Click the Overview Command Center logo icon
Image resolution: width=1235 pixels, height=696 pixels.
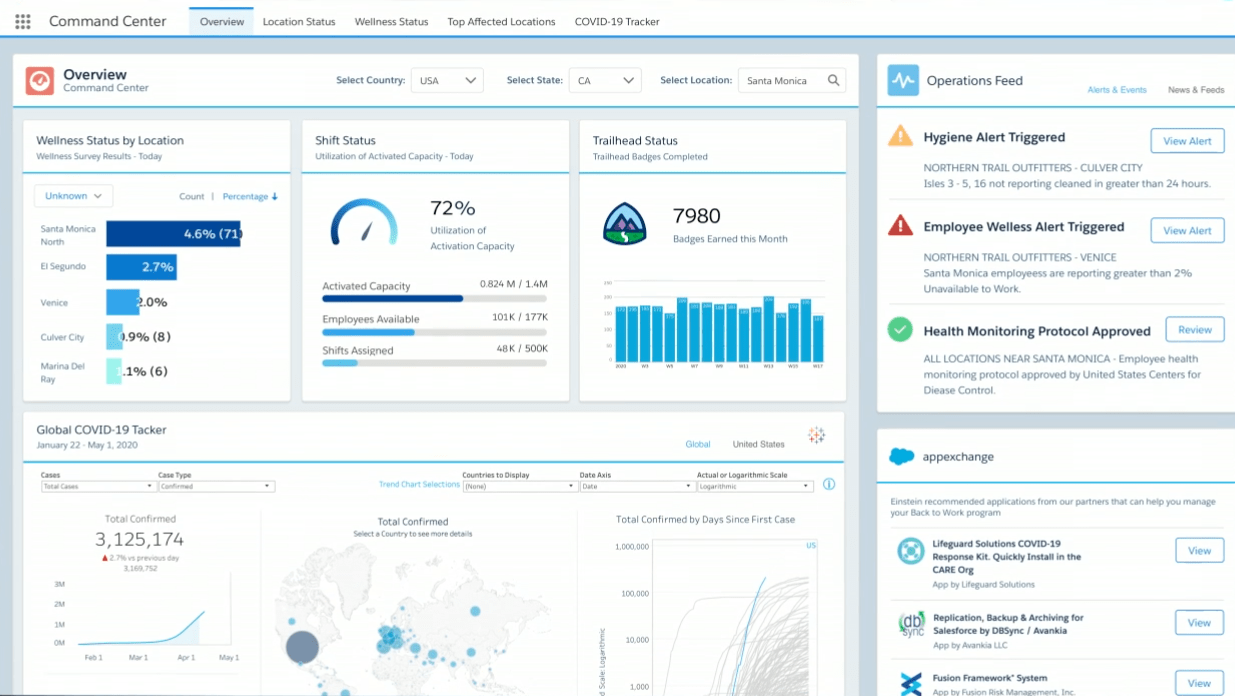[39, 81]
